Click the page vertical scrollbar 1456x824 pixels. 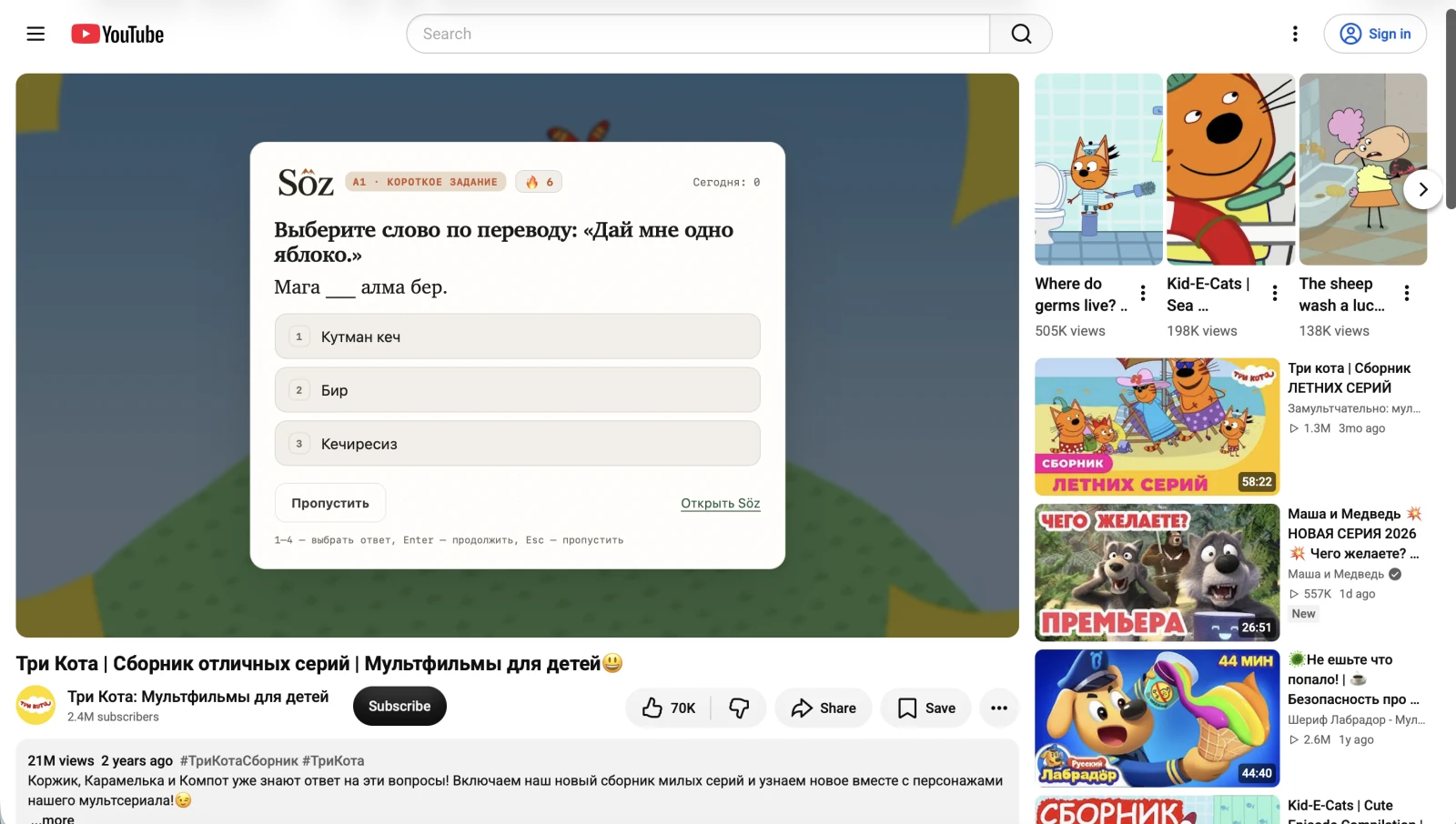(x=1451, y=109)
